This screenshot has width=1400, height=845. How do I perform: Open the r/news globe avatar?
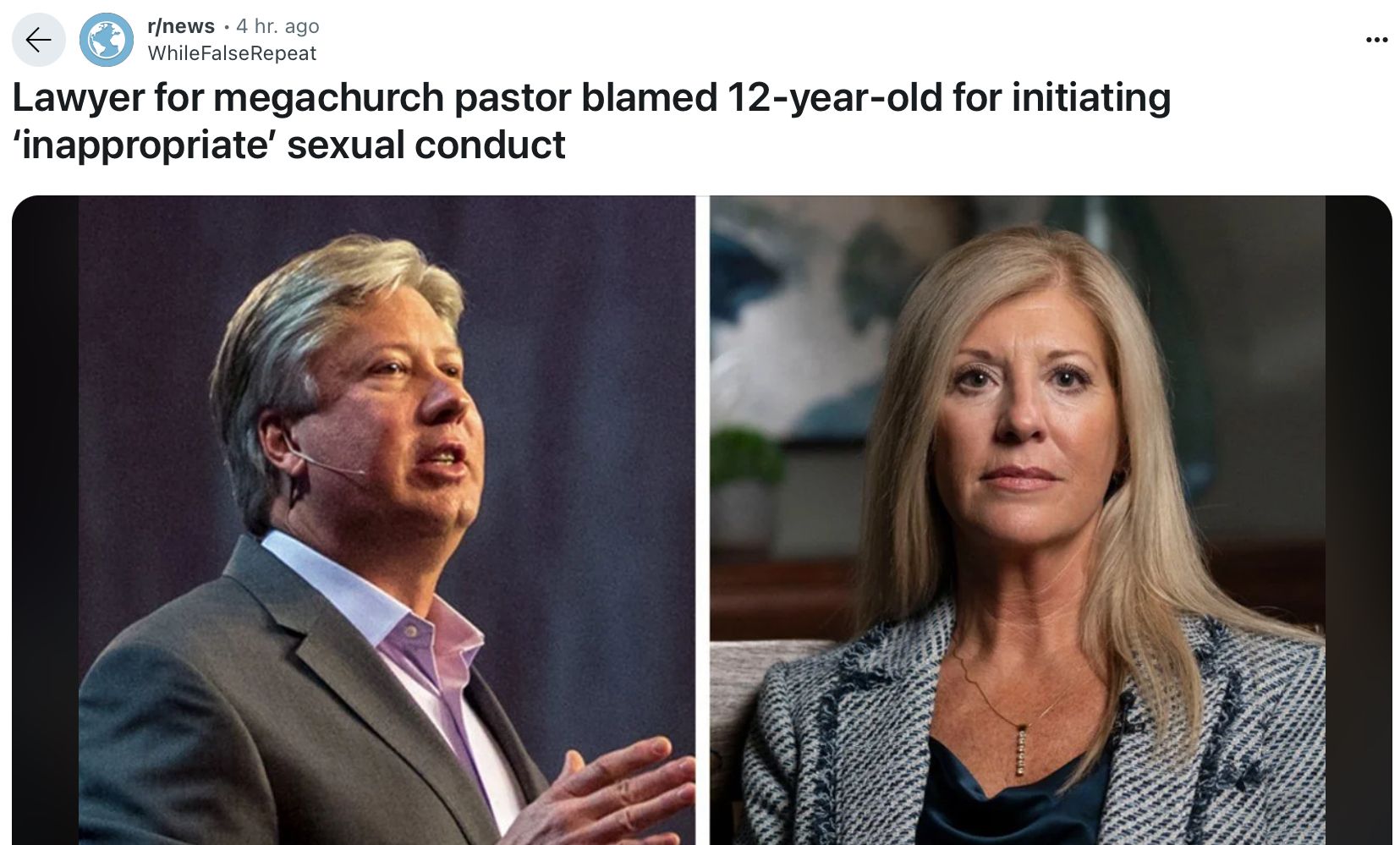(x=107, y=40)
